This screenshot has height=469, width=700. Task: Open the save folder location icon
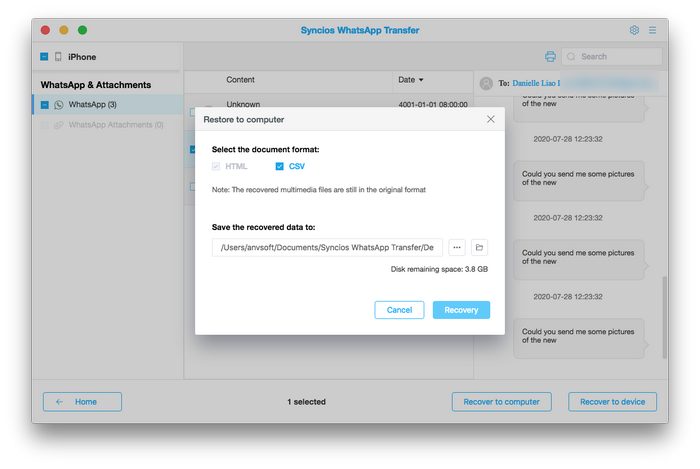click(x=479, y=247)
